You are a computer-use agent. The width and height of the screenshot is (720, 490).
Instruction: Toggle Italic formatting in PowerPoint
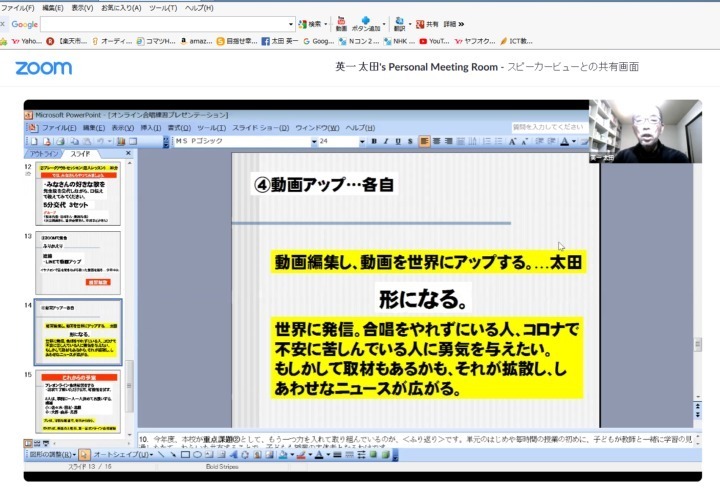386,141
